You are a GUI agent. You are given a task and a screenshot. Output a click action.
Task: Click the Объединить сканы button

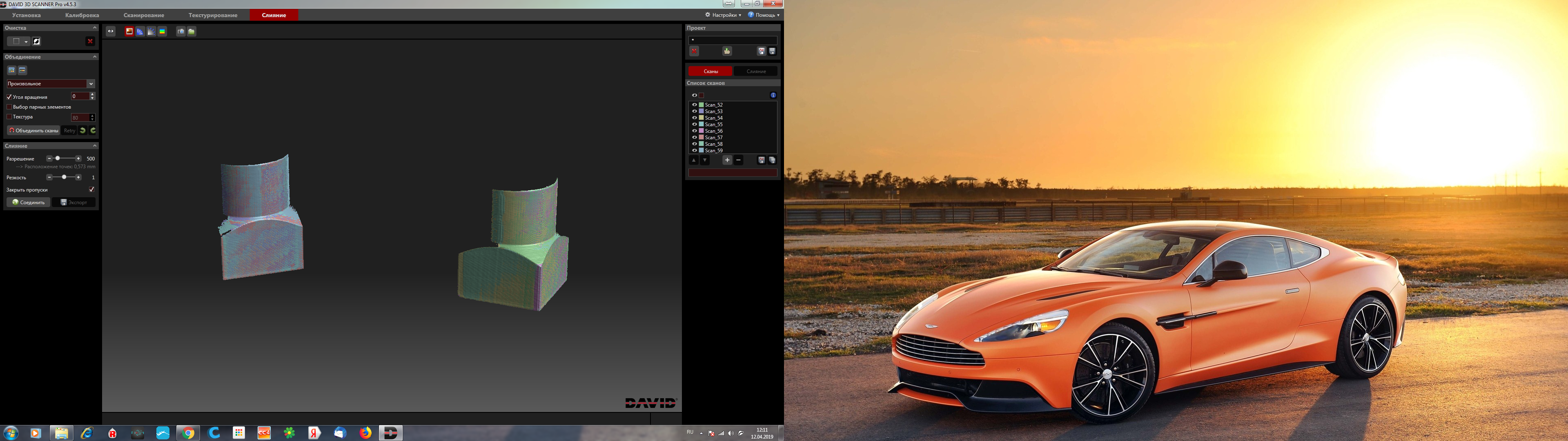(x=33, y=130)
